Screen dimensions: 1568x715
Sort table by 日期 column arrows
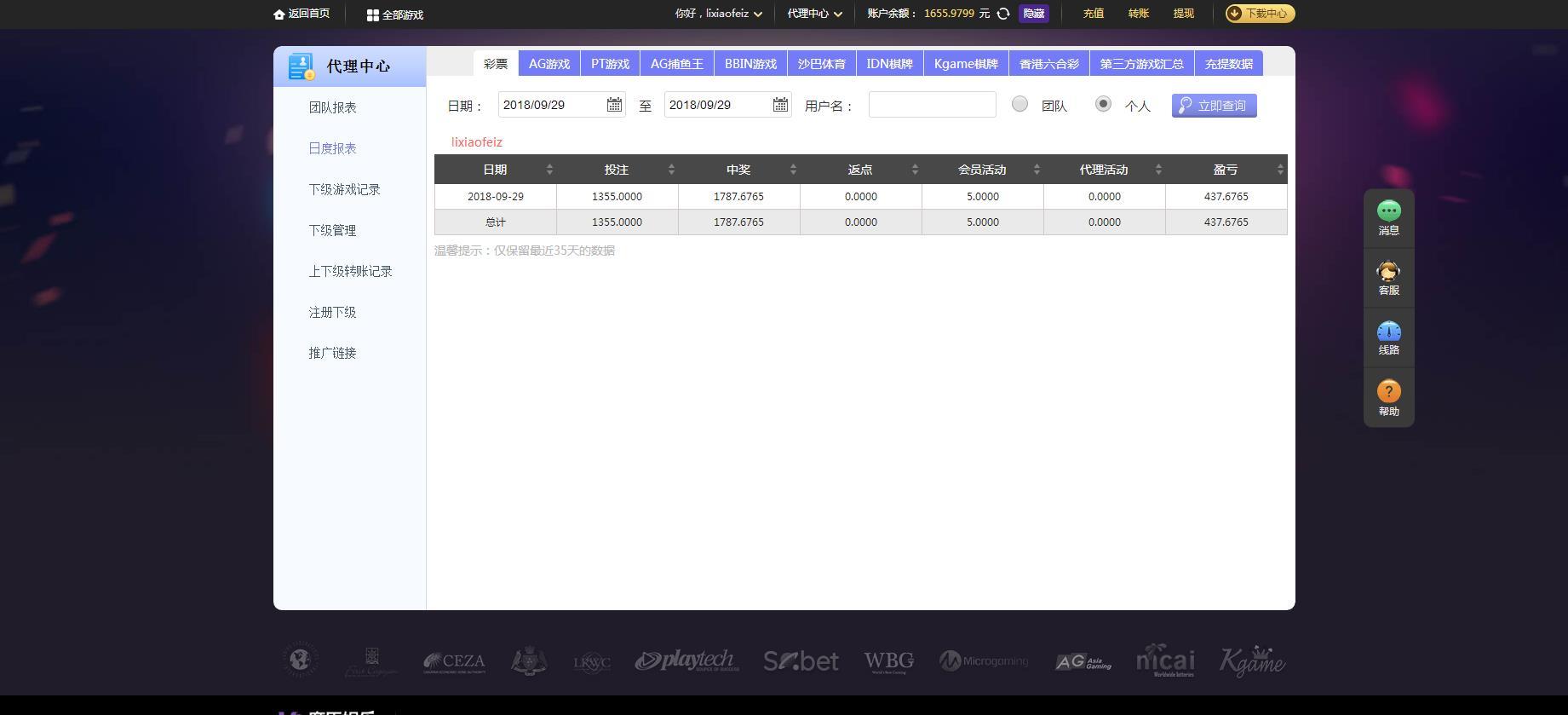pyautogui.click(x=549, y=170)
